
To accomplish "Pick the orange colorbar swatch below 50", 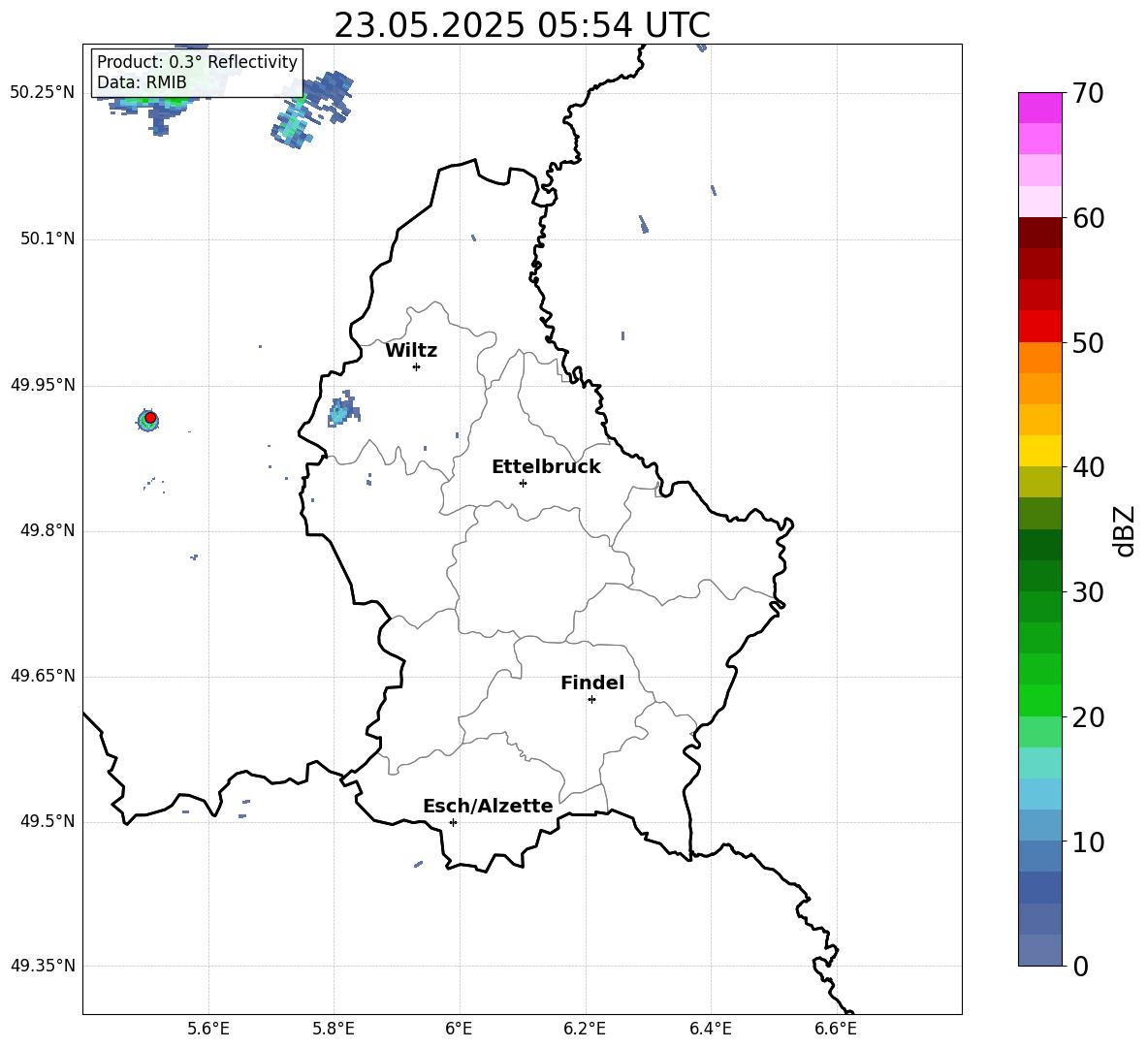I will [1040, 358].
